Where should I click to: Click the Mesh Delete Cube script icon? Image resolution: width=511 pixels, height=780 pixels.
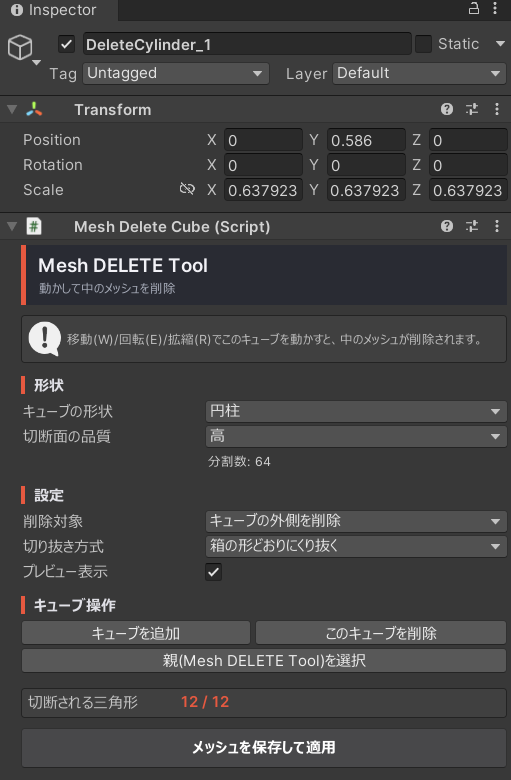point(34,226)
